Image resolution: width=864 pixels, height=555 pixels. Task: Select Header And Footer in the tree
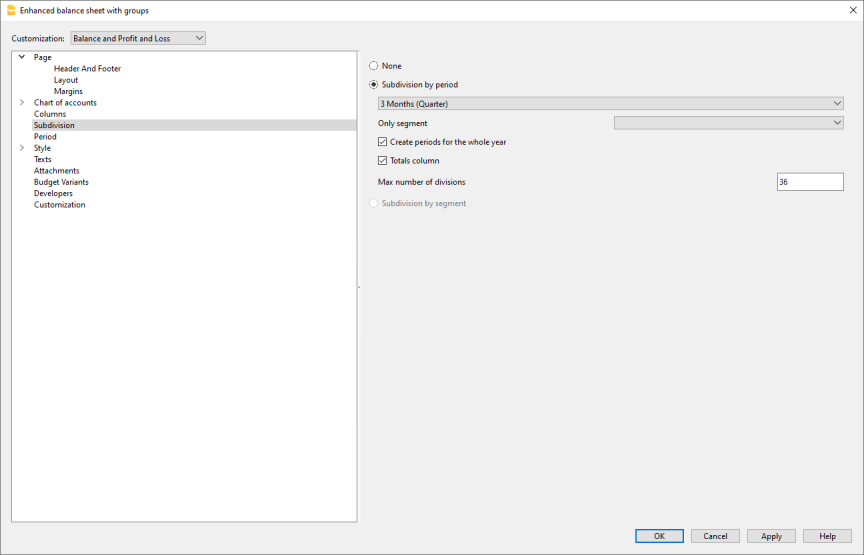click(x=87, y=69)
